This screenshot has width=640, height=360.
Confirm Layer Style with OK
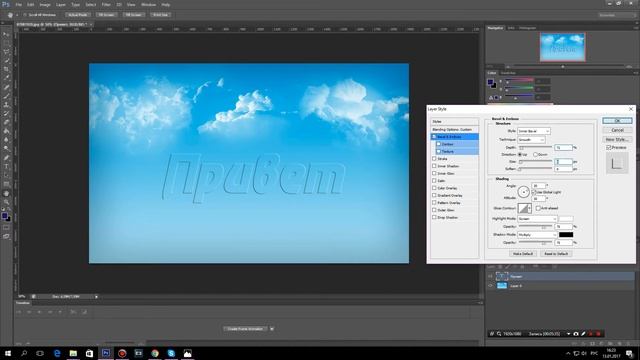tap(617, 120)
